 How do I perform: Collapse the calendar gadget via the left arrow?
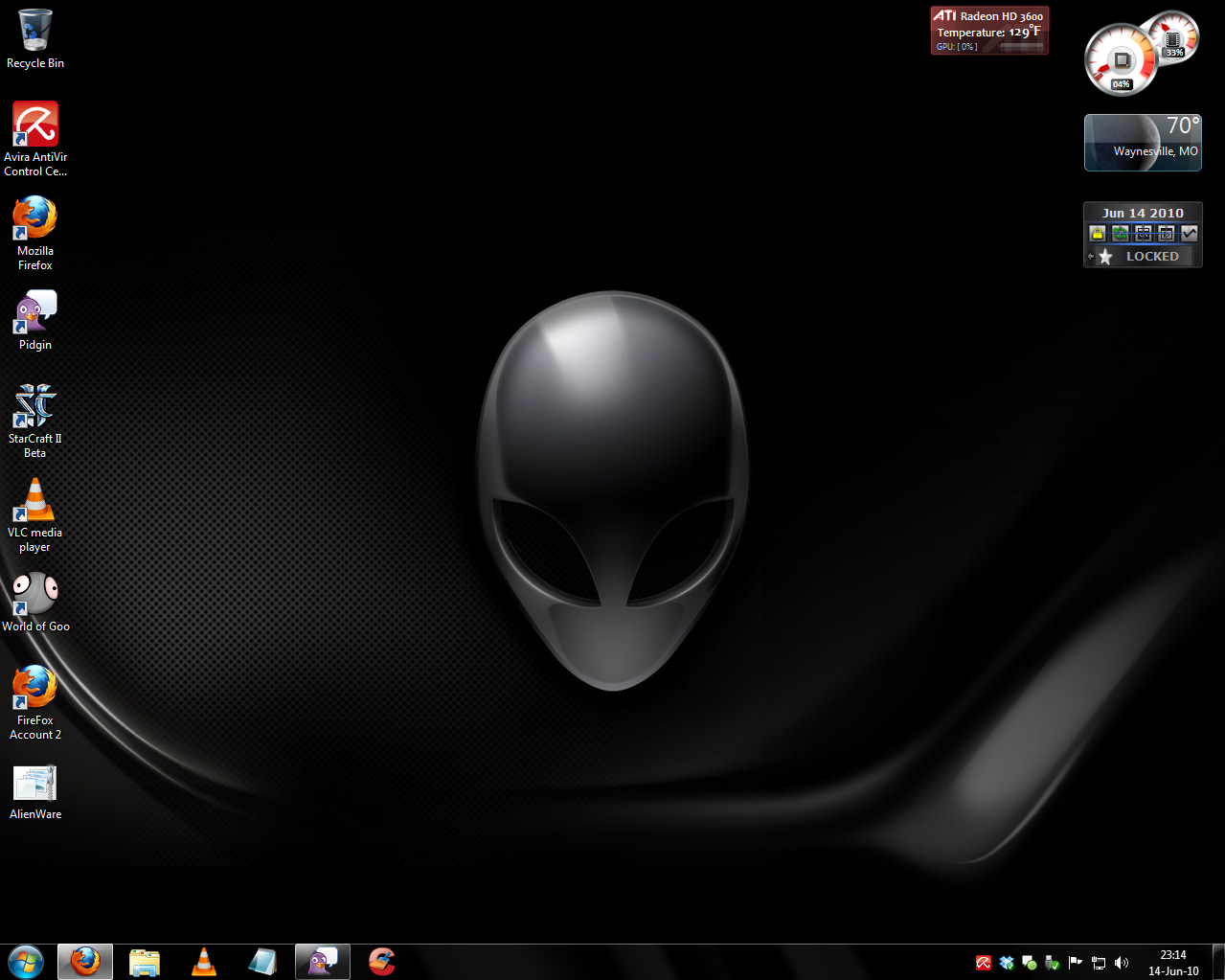pos(1090,256)
